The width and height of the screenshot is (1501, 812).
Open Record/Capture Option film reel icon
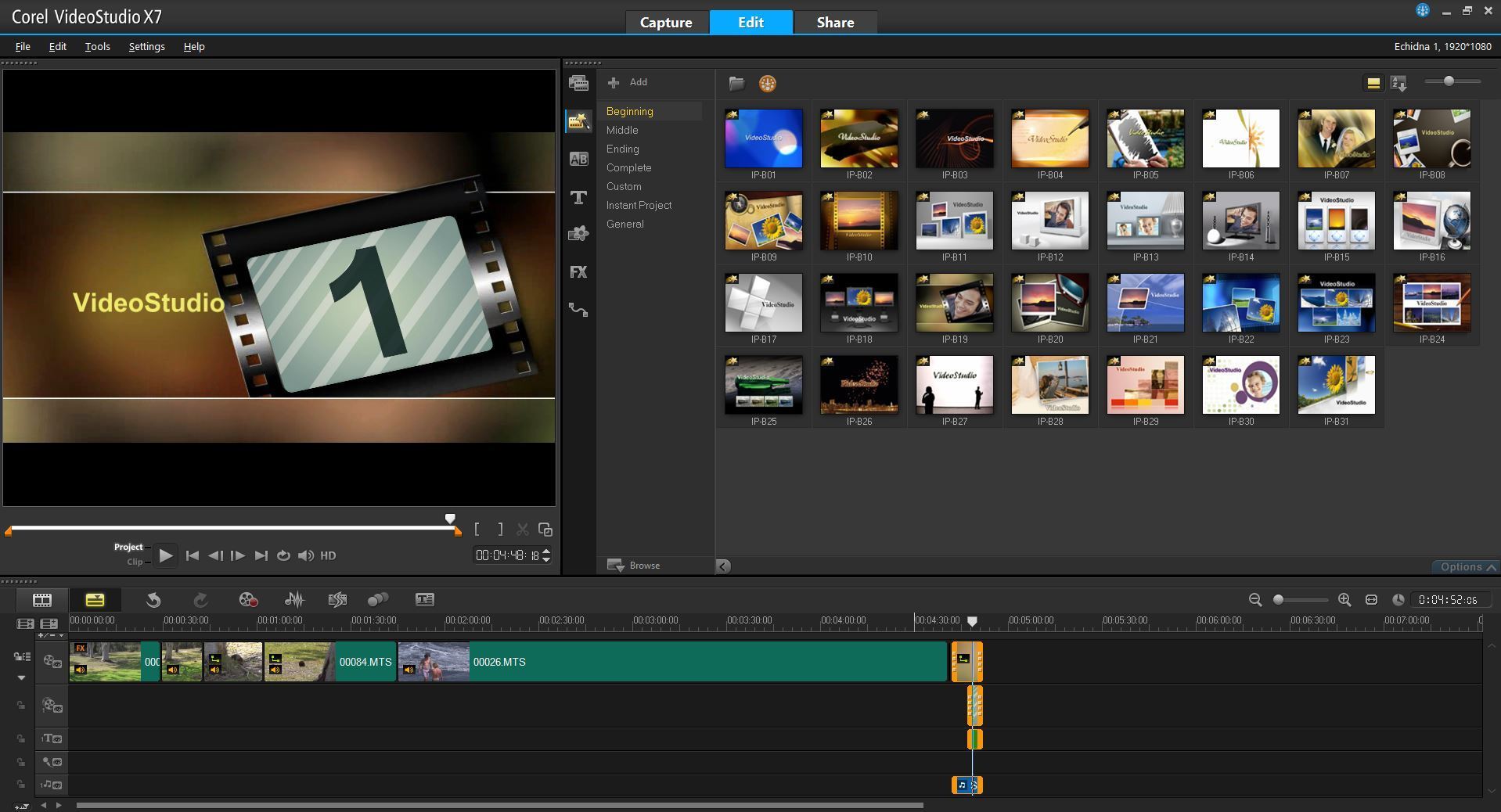coord(248,600)
